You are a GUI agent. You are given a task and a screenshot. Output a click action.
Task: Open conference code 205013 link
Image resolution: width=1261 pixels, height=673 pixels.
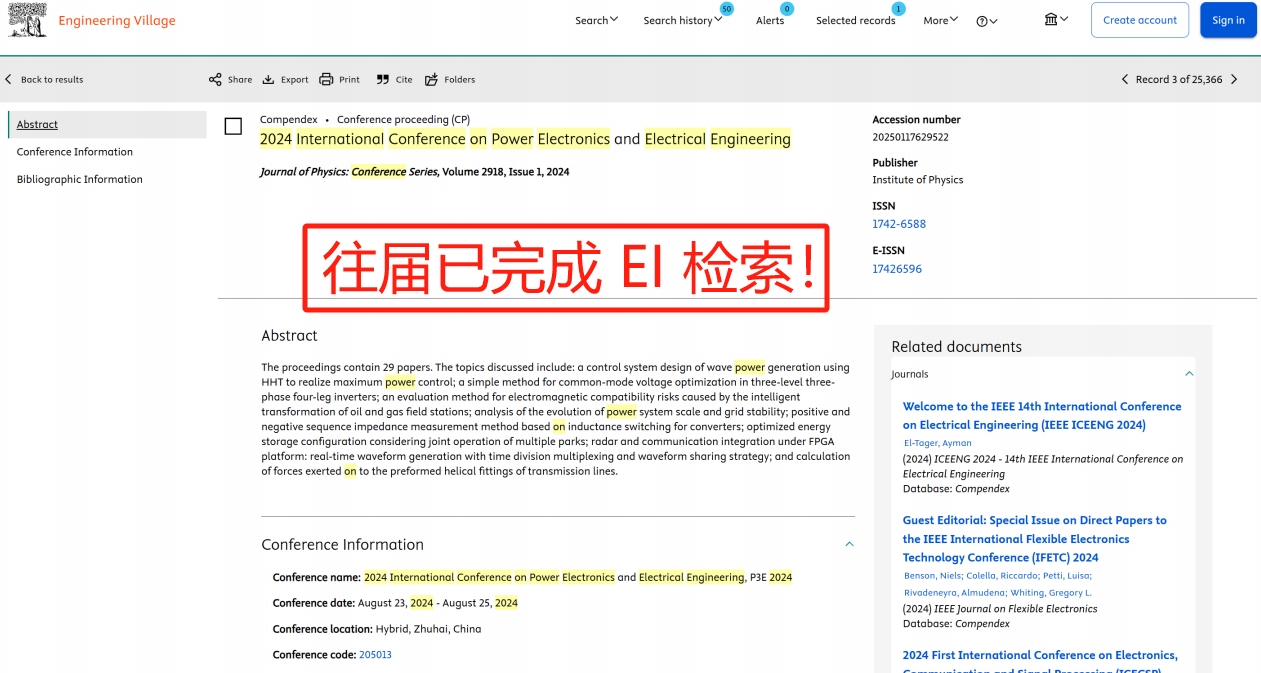[375, 655]
